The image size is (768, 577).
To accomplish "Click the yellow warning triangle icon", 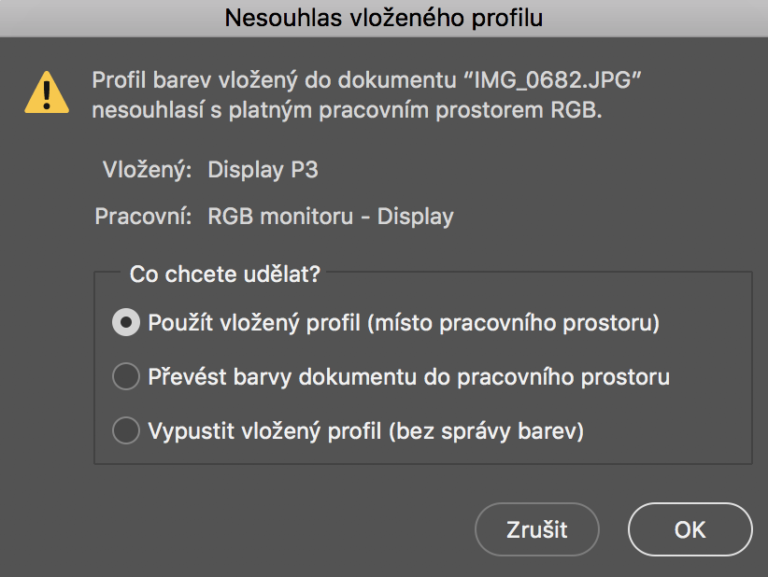I will click(x=47, y=92).
